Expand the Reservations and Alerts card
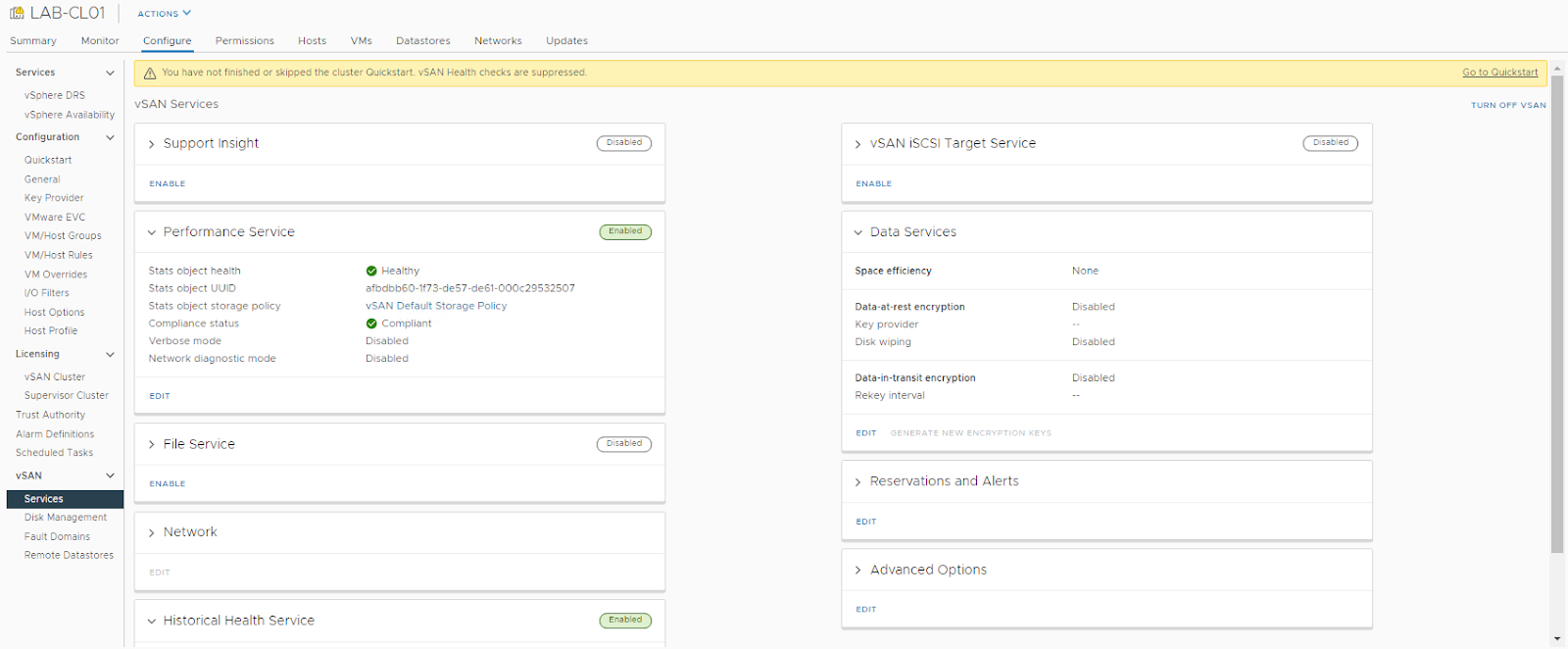 (858, 481)
